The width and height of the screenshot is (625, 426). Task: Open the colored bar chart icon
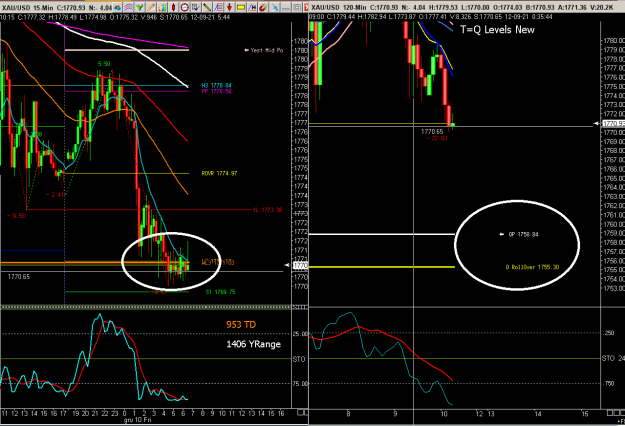pyautogui.click(x=162, y=7)
